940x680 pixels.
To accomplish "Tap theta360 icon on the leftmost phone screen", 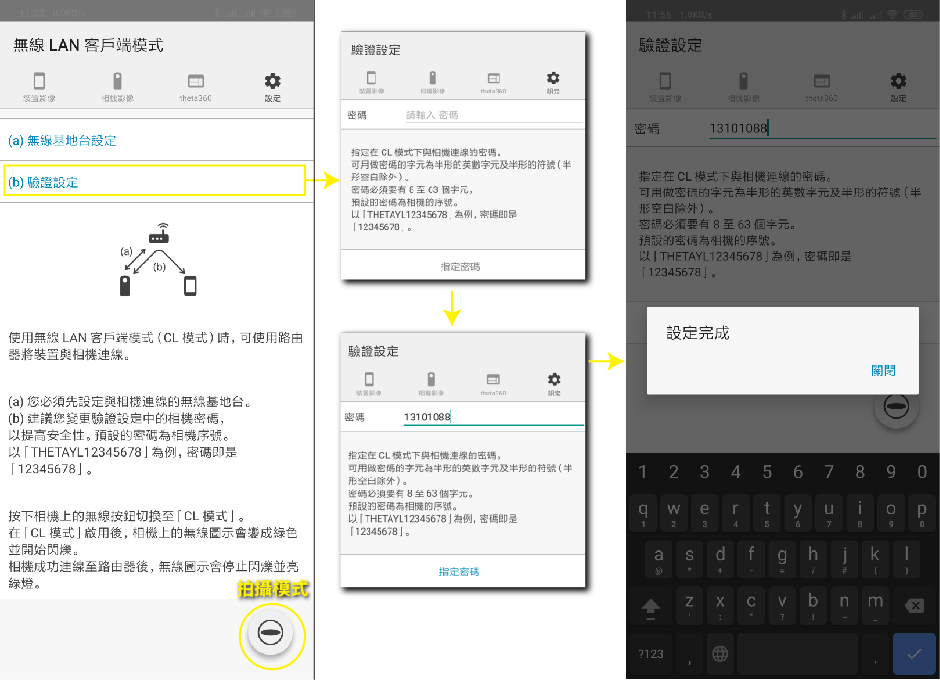I will click(x=196, y=87).
